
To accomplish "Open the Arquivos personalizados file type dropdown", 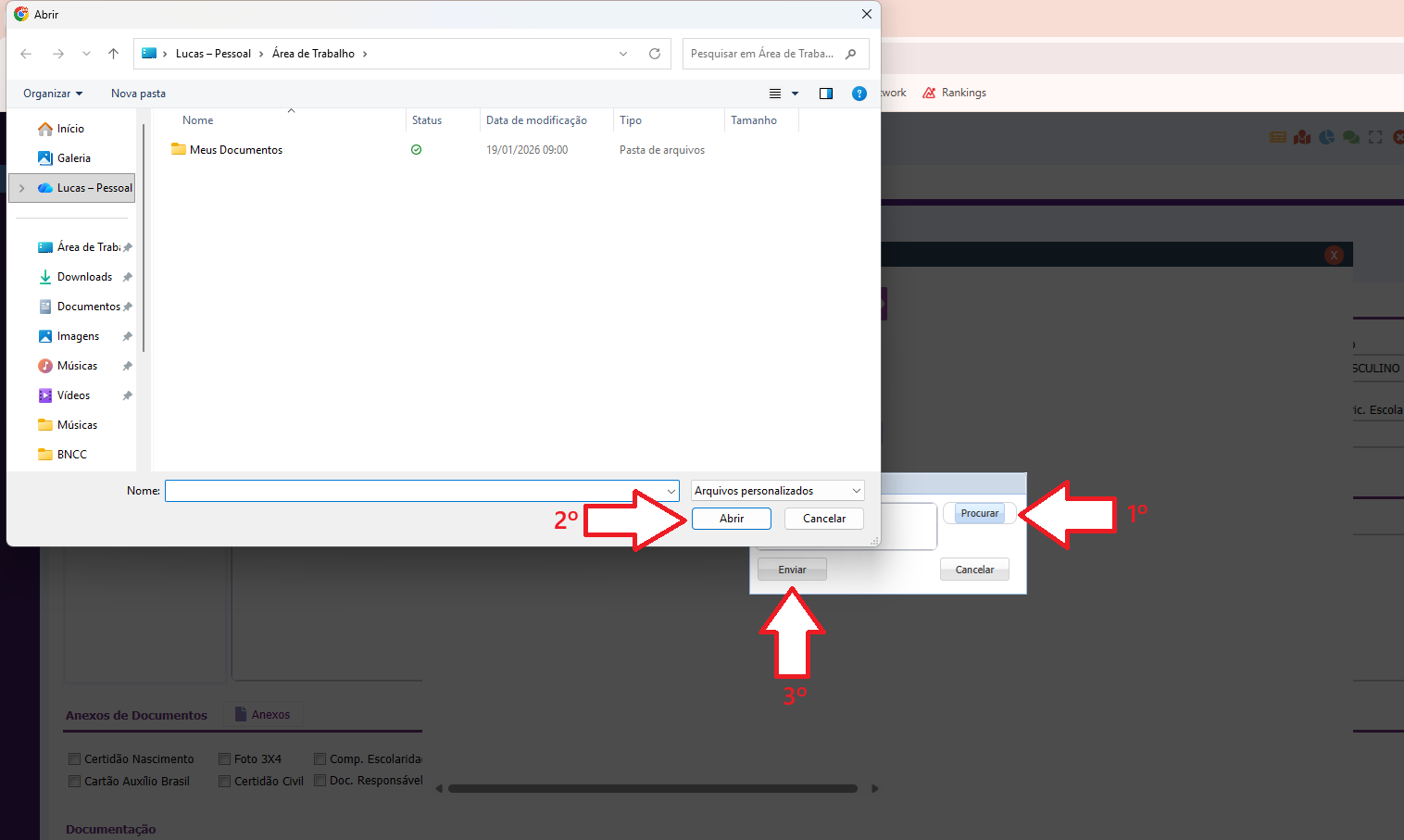I will [x=778, y=491].
